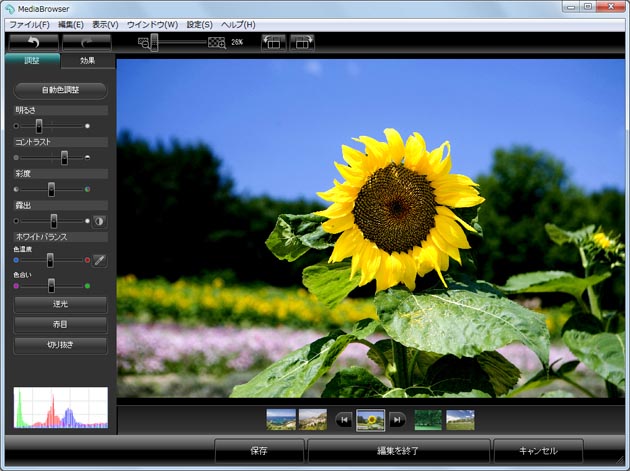This screenshot has height=471, width=630.
Task: Select the current sunflower thumbnail
Action: [370, 420]
